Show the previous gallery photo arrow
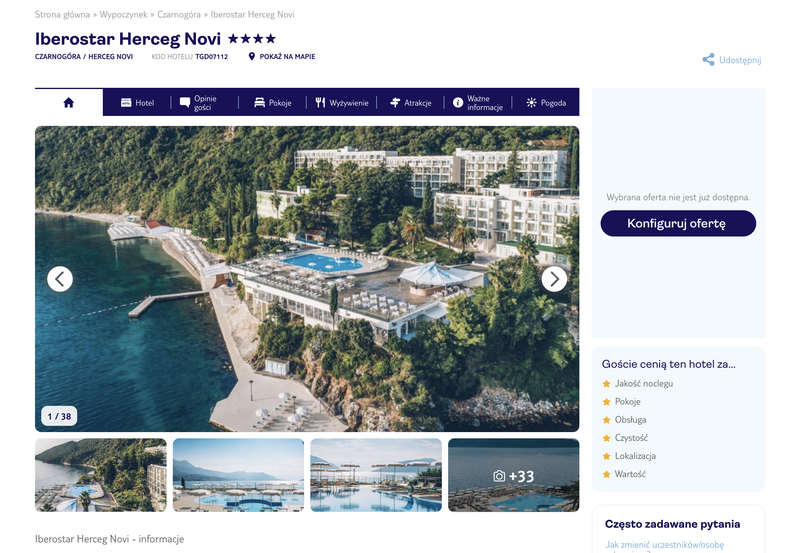The width and height of the screenshot is (800, 553). (x=60, y=279)
